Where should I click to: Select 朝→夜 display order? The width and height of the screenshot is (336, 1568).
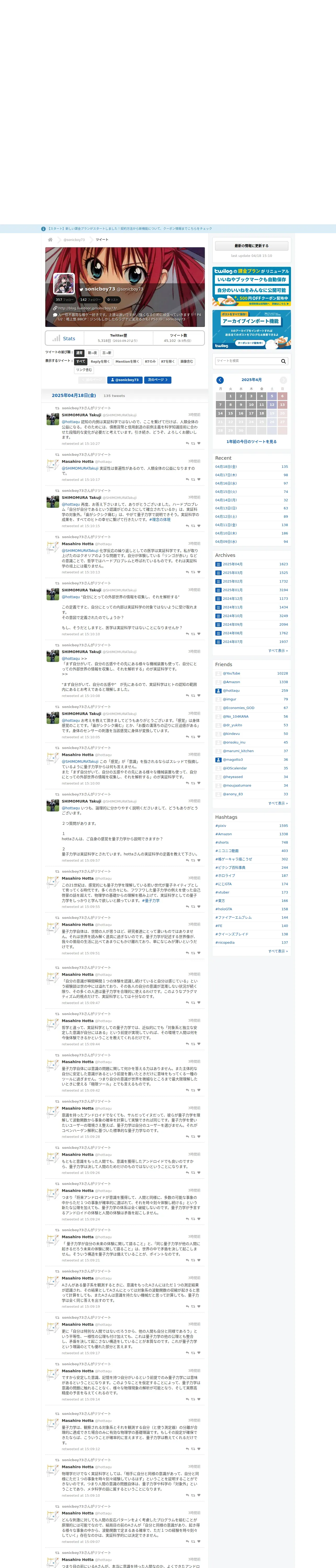[92, 353]
